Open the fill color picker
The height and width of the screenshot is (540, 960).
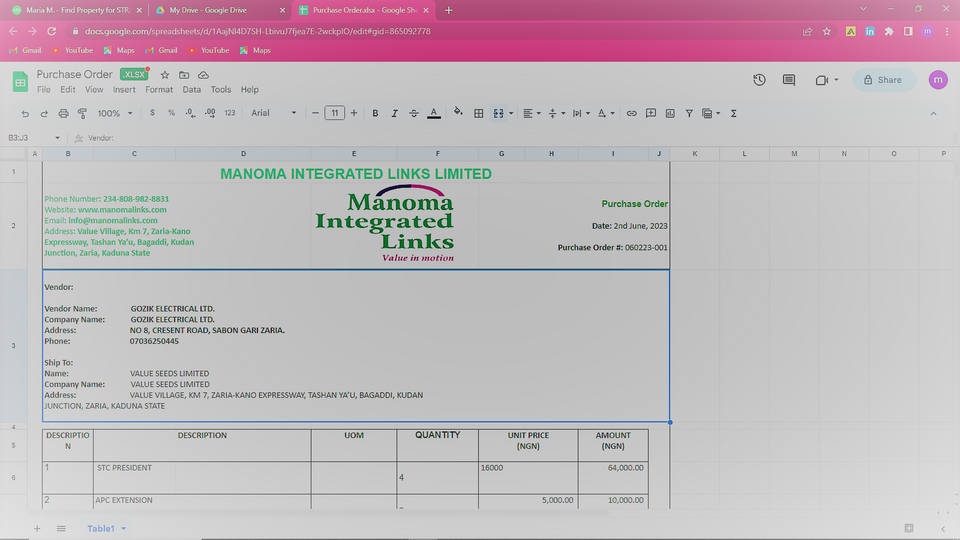(458, 112)
